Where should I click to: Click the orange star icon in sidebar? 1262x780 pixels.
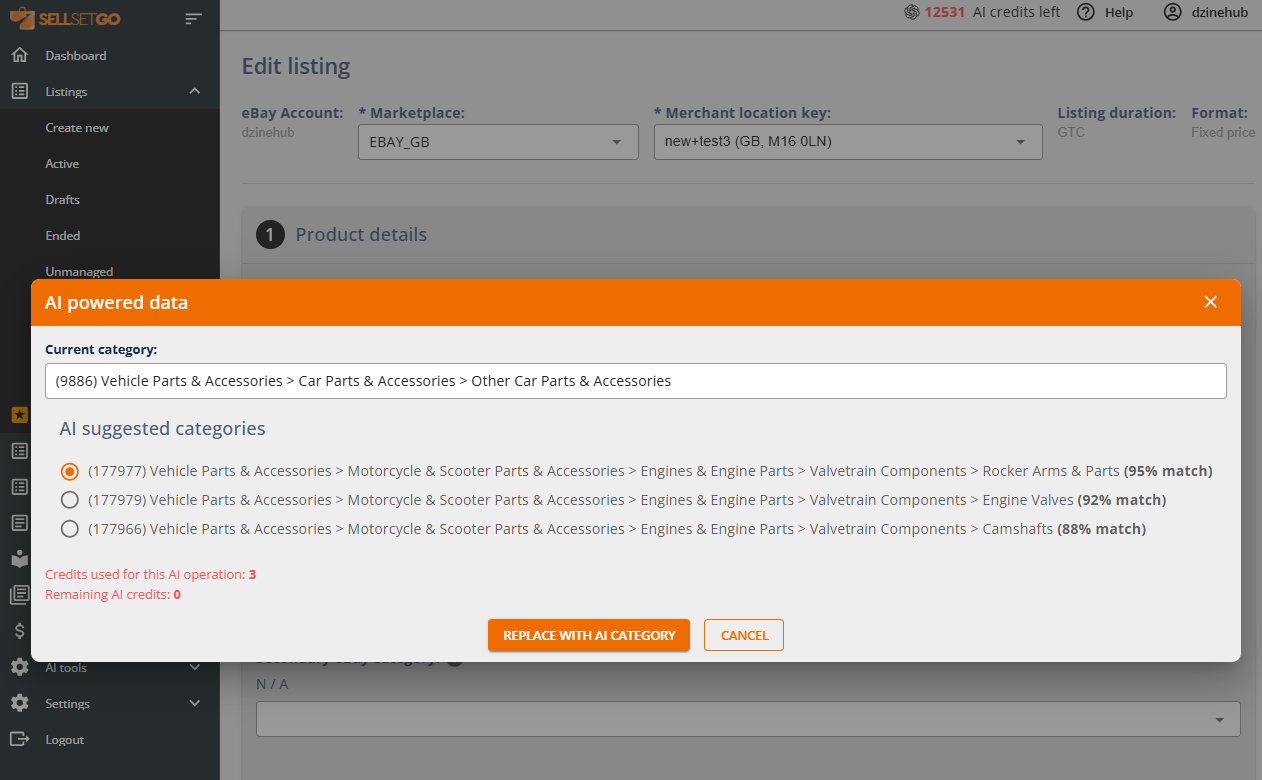pos(19,414)
